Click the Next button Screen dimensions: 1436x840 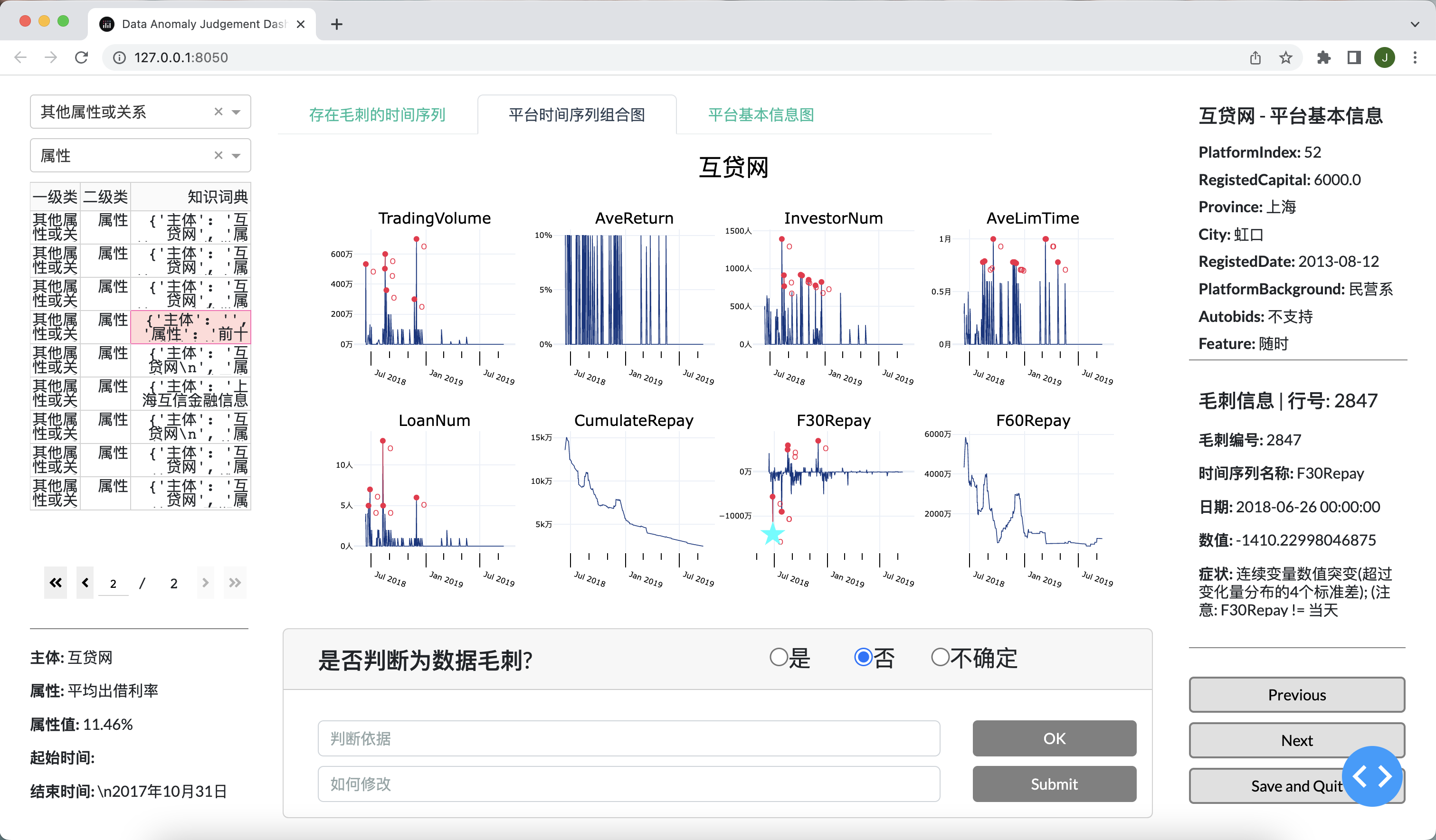coord(1297,740)
